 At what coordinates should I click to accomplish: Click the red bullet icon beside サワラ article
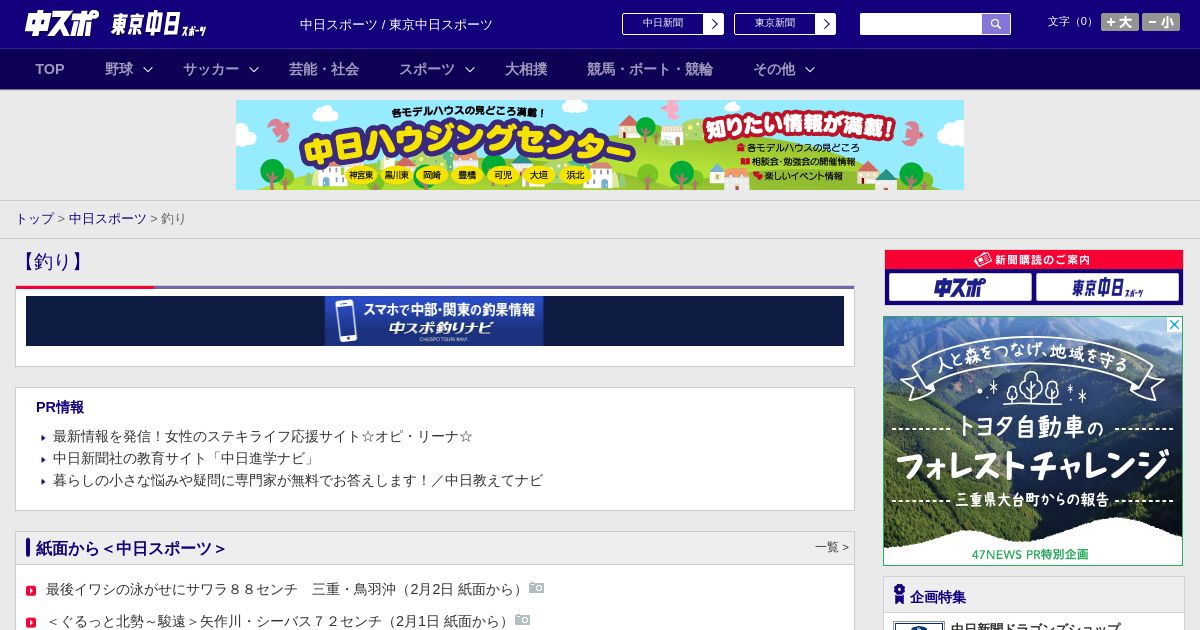click(x=31, y=591)
